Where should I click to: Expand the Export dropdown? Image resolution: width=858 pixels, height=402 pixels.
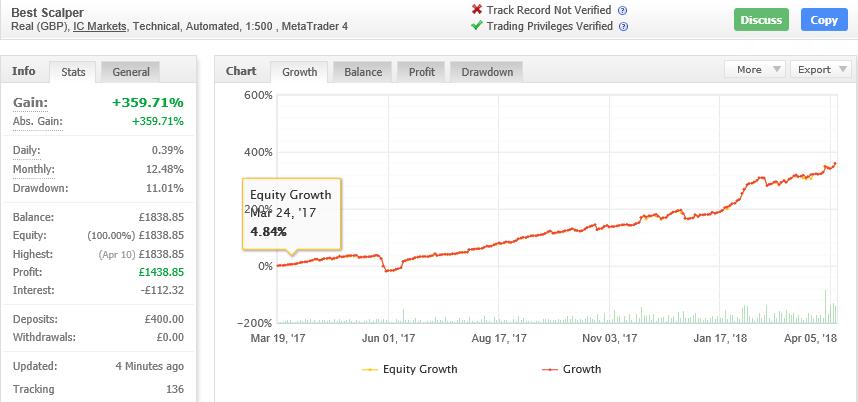coord(821,69)
